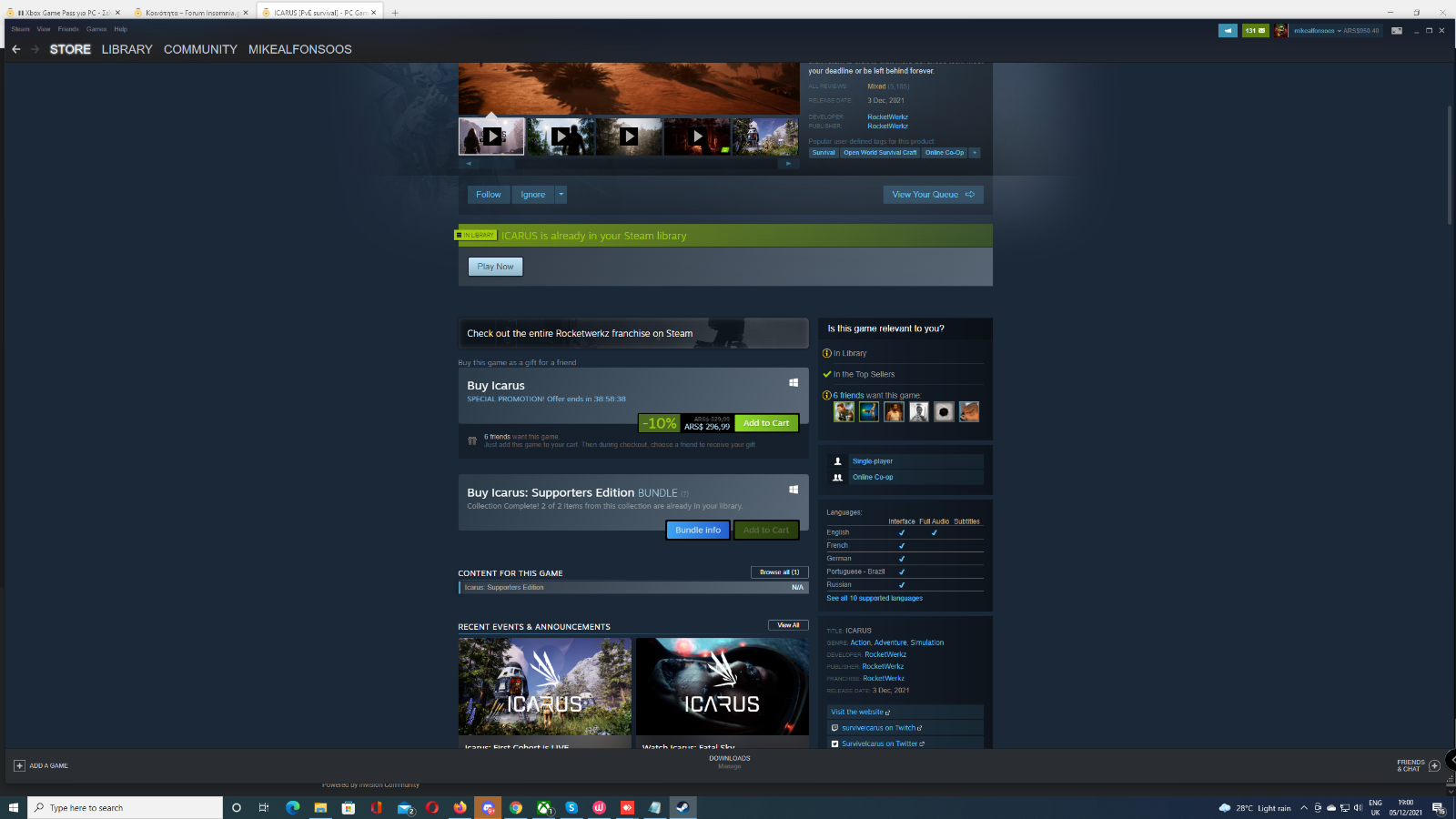Open the Icarus First Cohort event image

(545, 687)
